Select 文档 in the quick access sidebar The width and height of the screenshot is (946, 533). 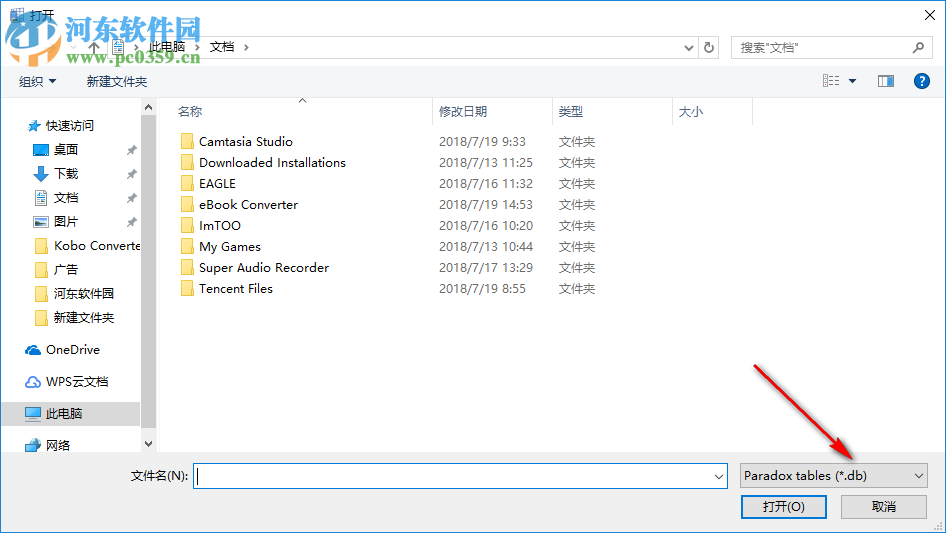coord(66,197)
